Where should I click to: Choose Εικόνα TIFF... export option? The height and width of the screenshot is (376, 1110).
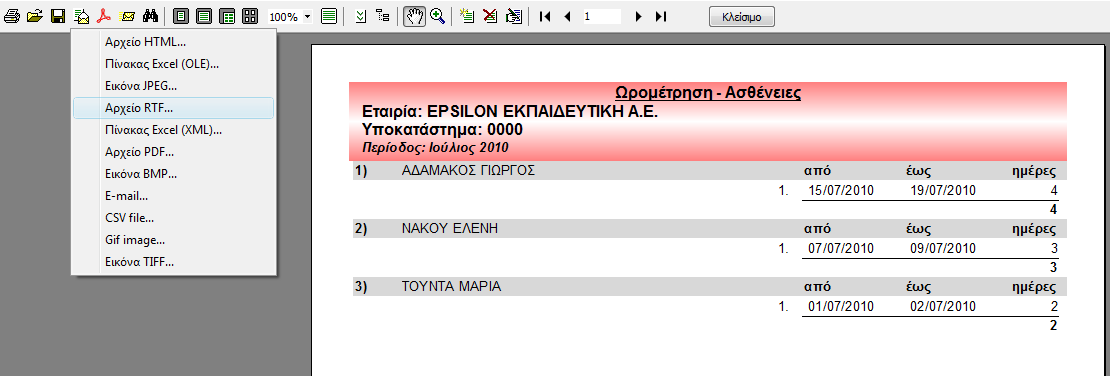[x=173, y=261]
